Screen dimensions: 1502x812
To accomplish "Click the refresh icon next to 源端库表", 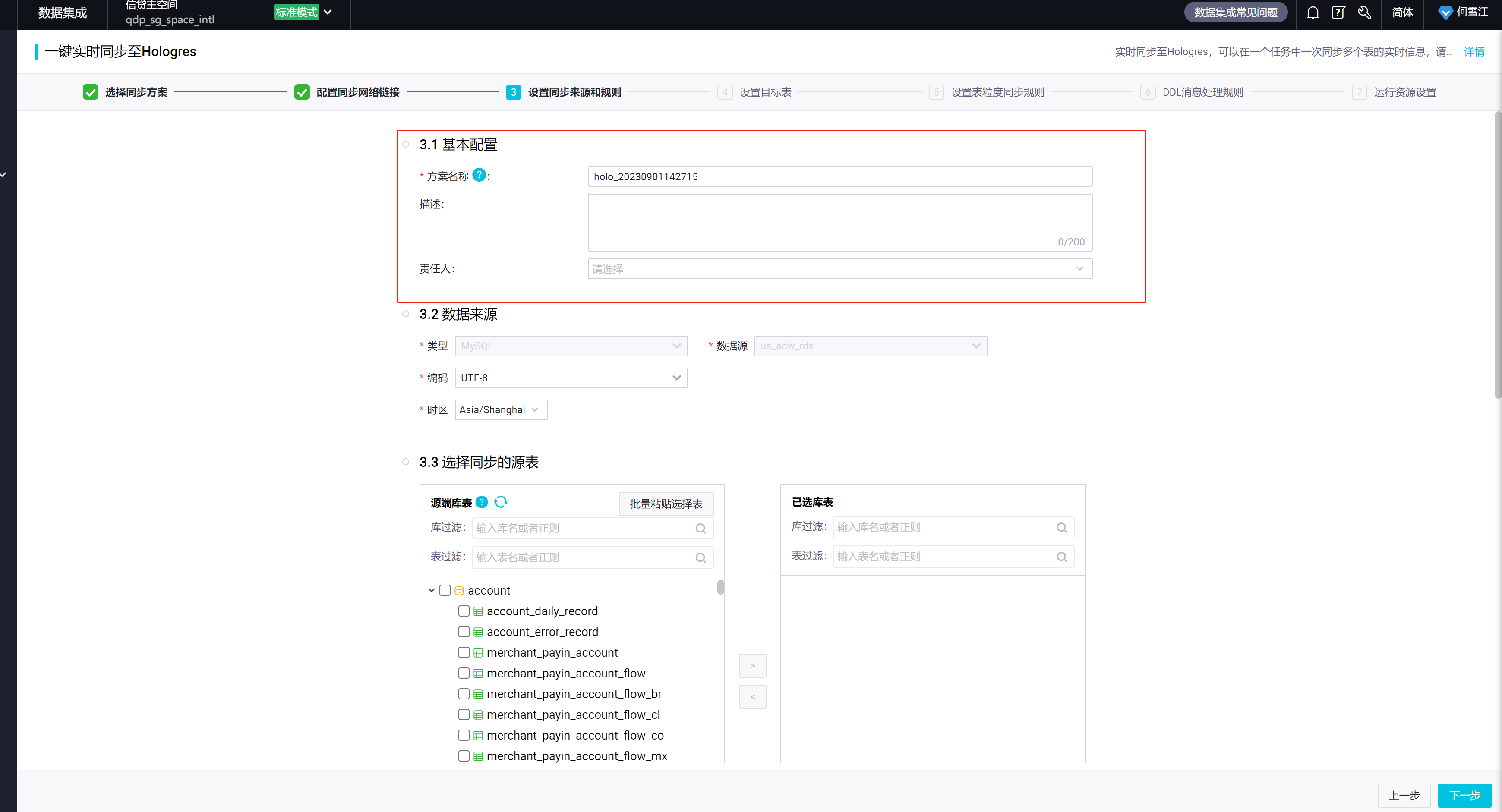I will tap(501, 502).
